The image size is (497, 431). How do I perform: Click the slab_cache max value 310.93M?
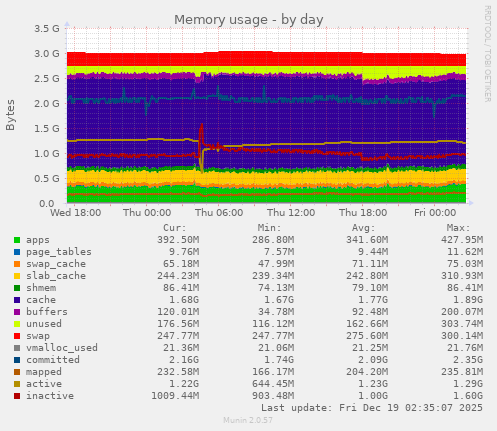click(x=462, y=276)
